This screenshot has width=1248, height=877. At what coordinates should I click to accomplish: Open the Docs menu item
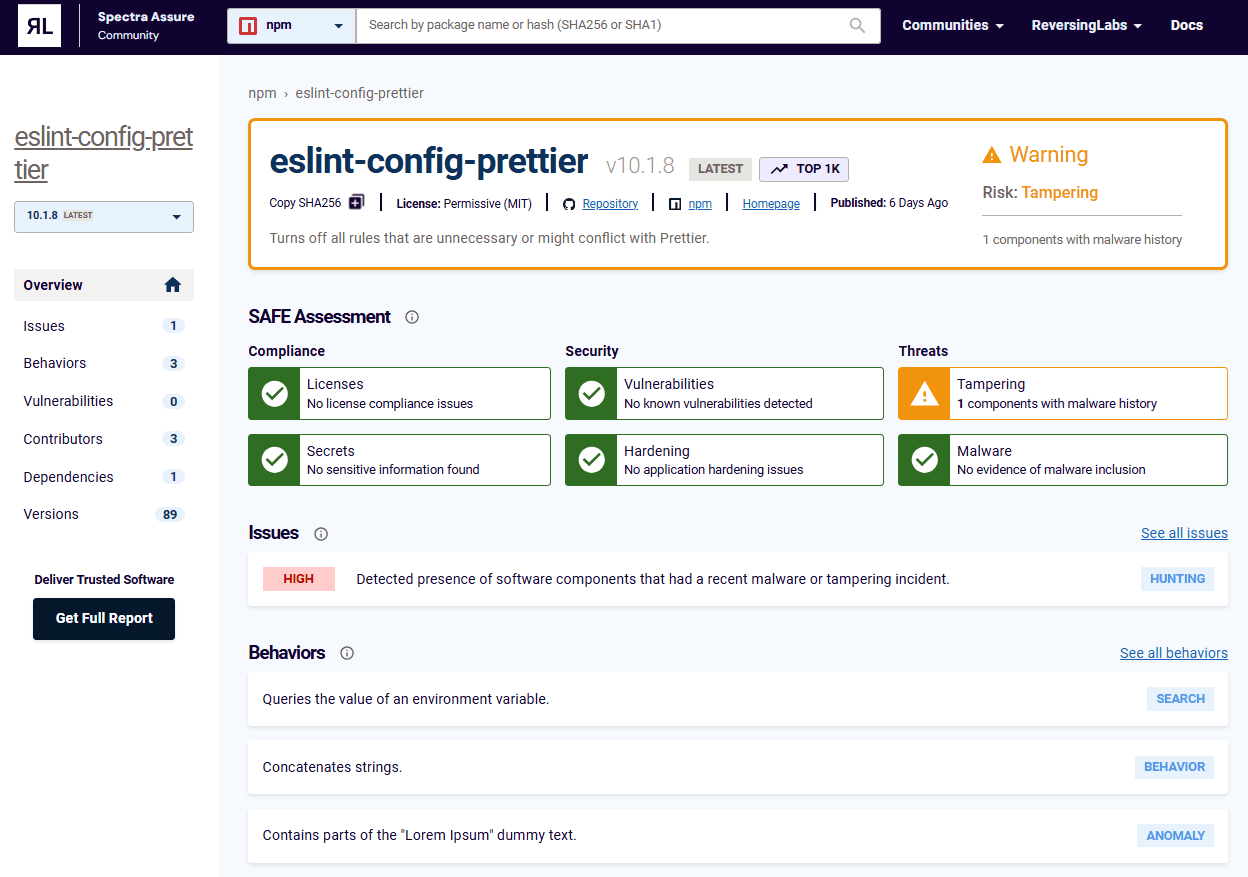tap(1186, 25)
